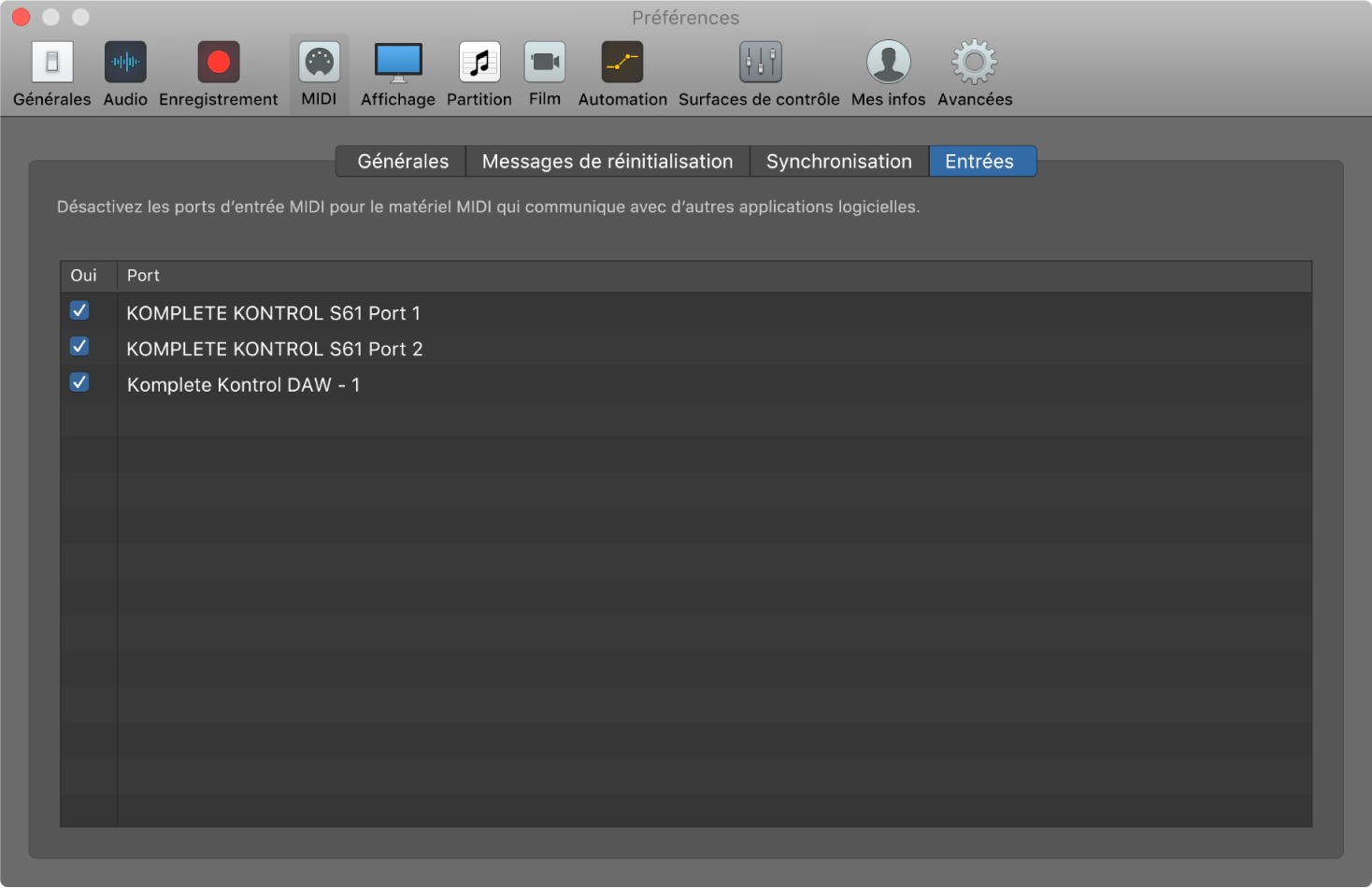1372x888 pixels.
Task: Open Mes infos profile icon
Action: (x=888, y=63)
